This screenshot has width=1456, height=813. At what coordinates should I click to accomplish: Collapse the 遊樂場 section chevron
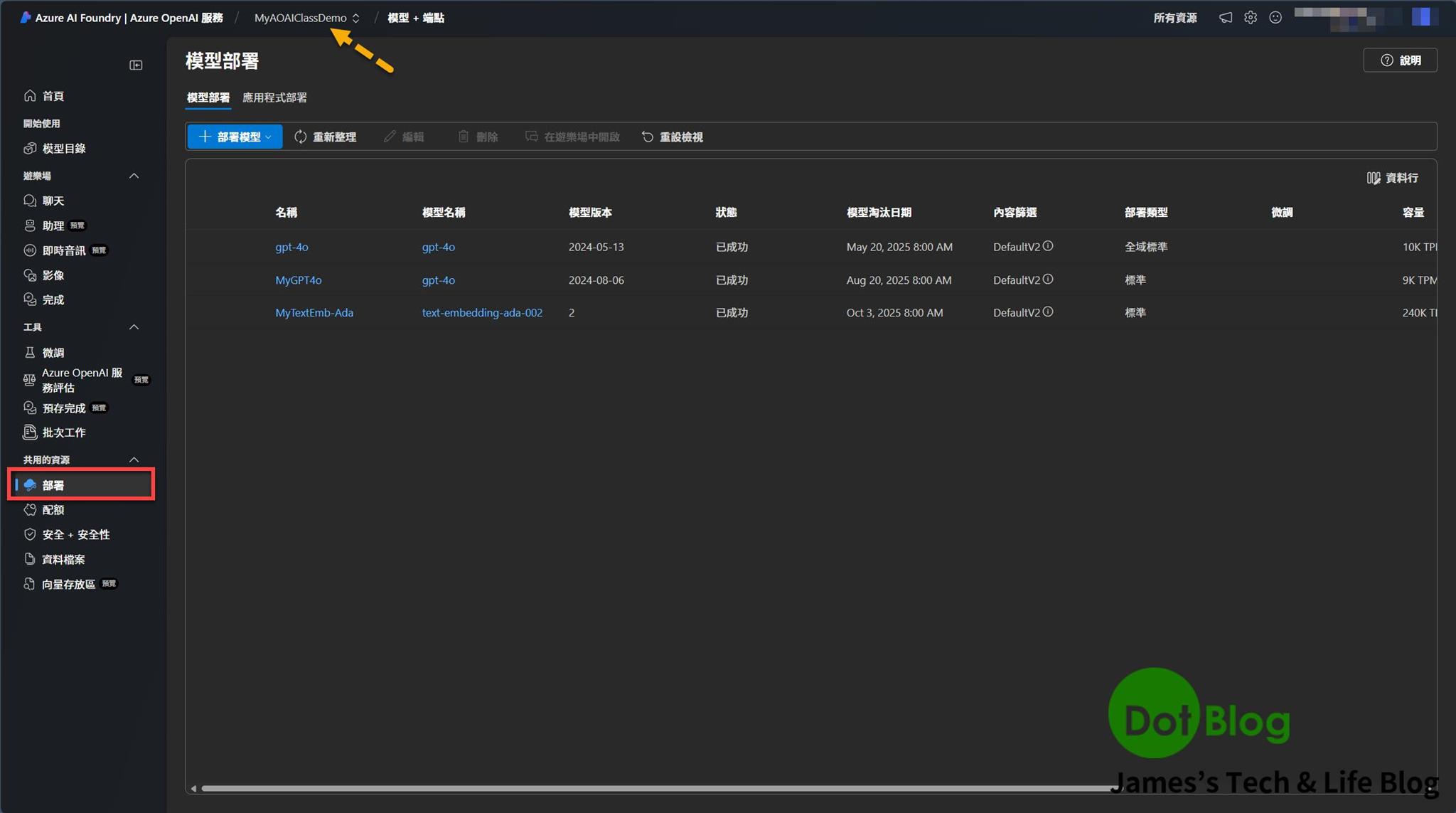point(134,176)
